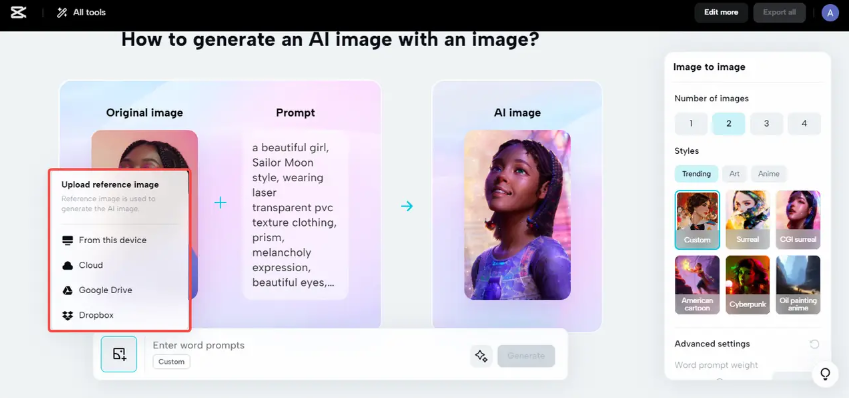Image resolution: width=849 pixels, height=398 pixels.
Task: Set number of images to 1
Action: coord(691,123)
